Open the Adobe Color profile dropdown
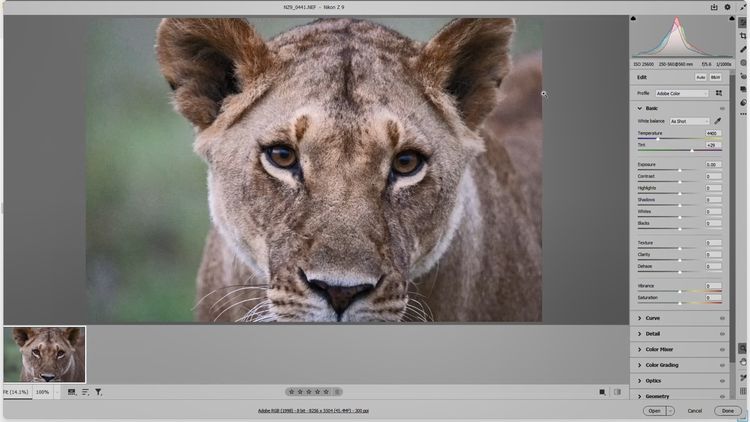750x422 pixels. [682, 93]
